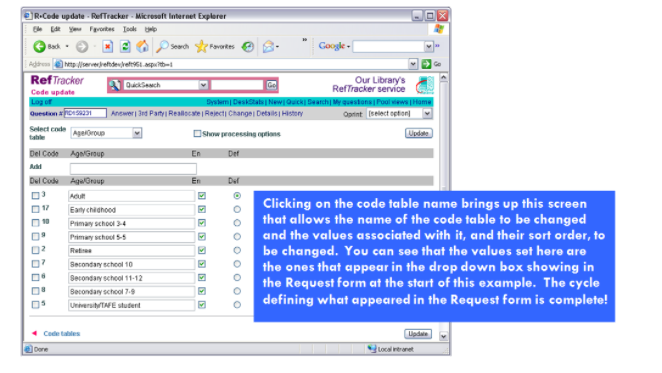Click the red Stop loading icon
662x373 pixels.
coord(108,46)
